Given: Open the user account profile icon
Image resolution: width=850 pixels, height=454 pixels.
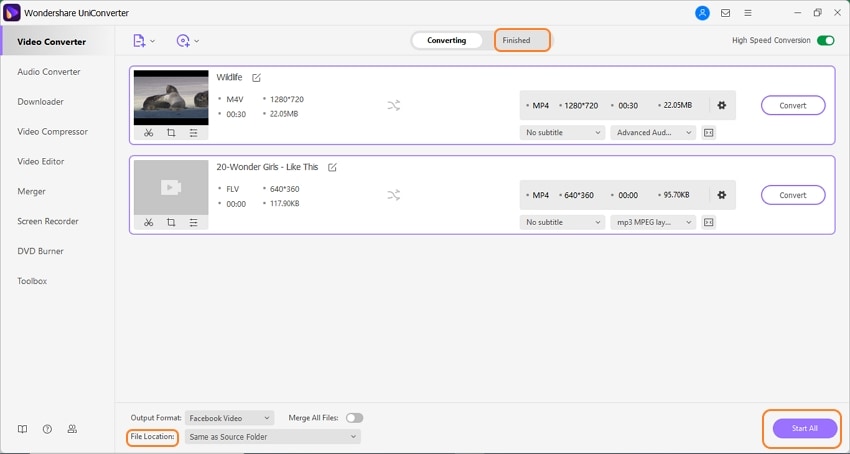Looking at the screenshot, I should 702,13.
